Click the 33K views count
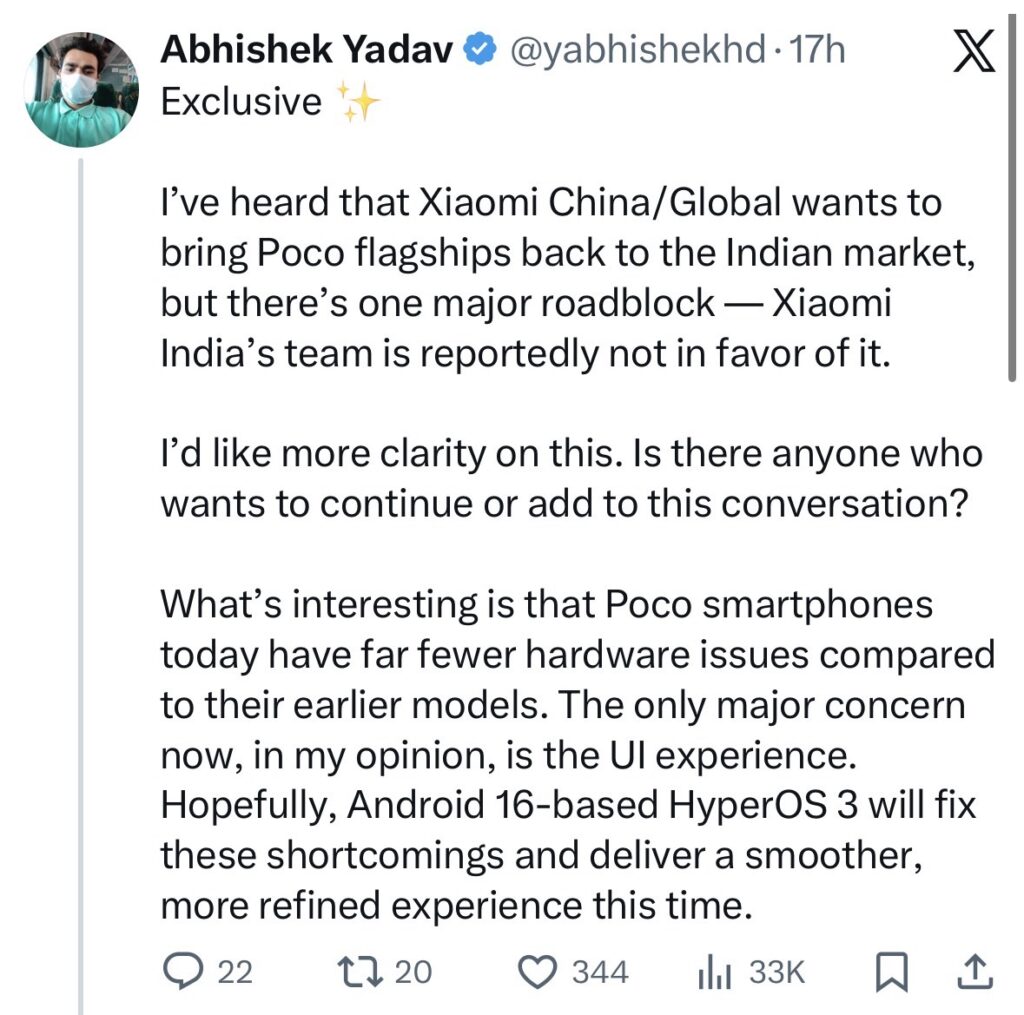Viewport: 1024px width, 1015px height. (x=777, y=971)
